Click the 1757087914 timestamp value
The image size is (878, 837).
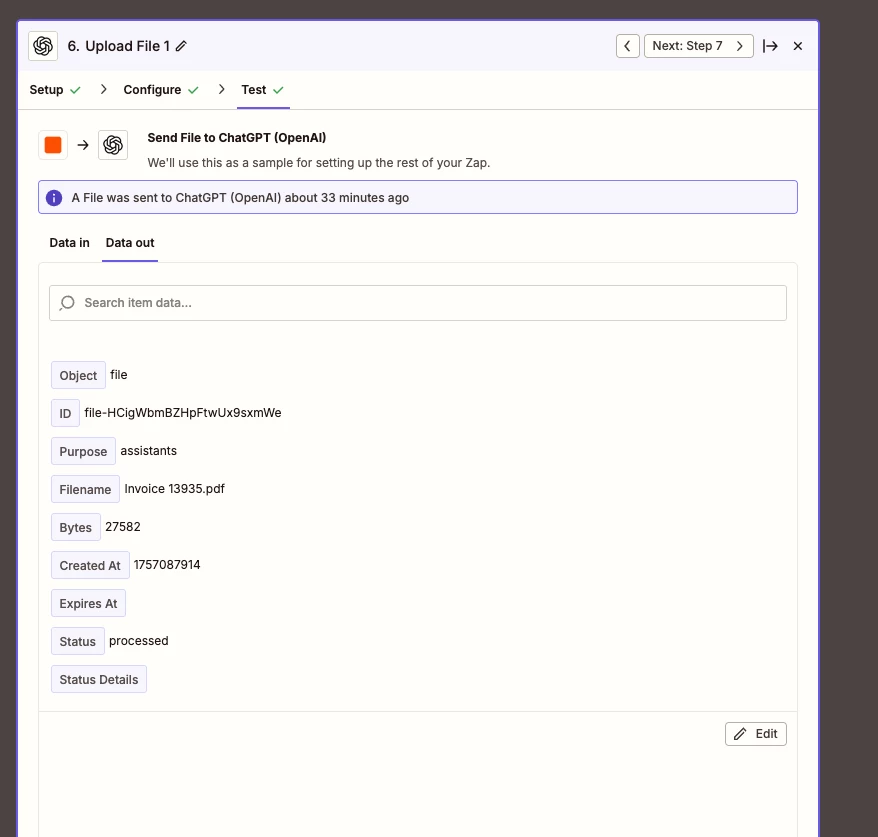click(x=167, y=565)
